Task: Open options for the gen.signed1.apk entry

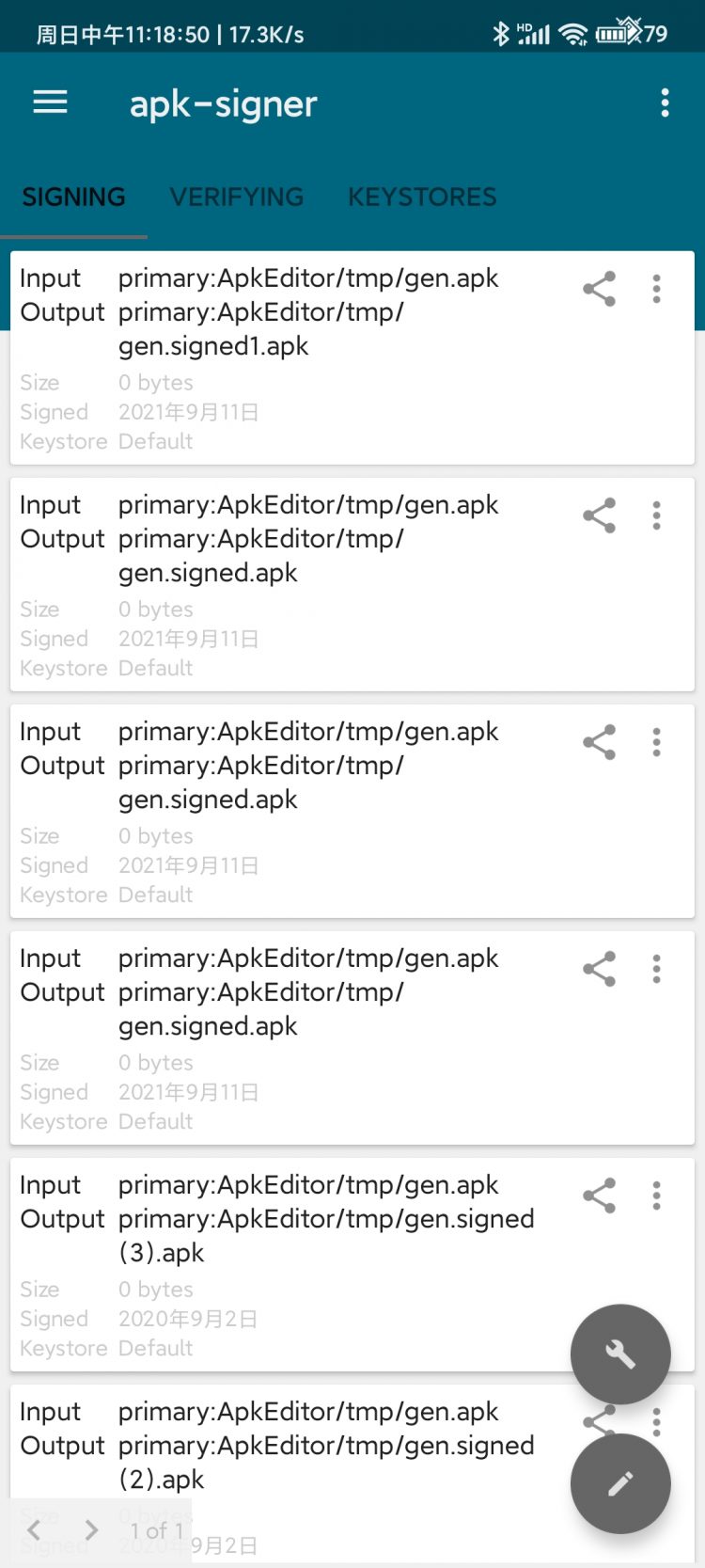Action: tap(656, 290)
